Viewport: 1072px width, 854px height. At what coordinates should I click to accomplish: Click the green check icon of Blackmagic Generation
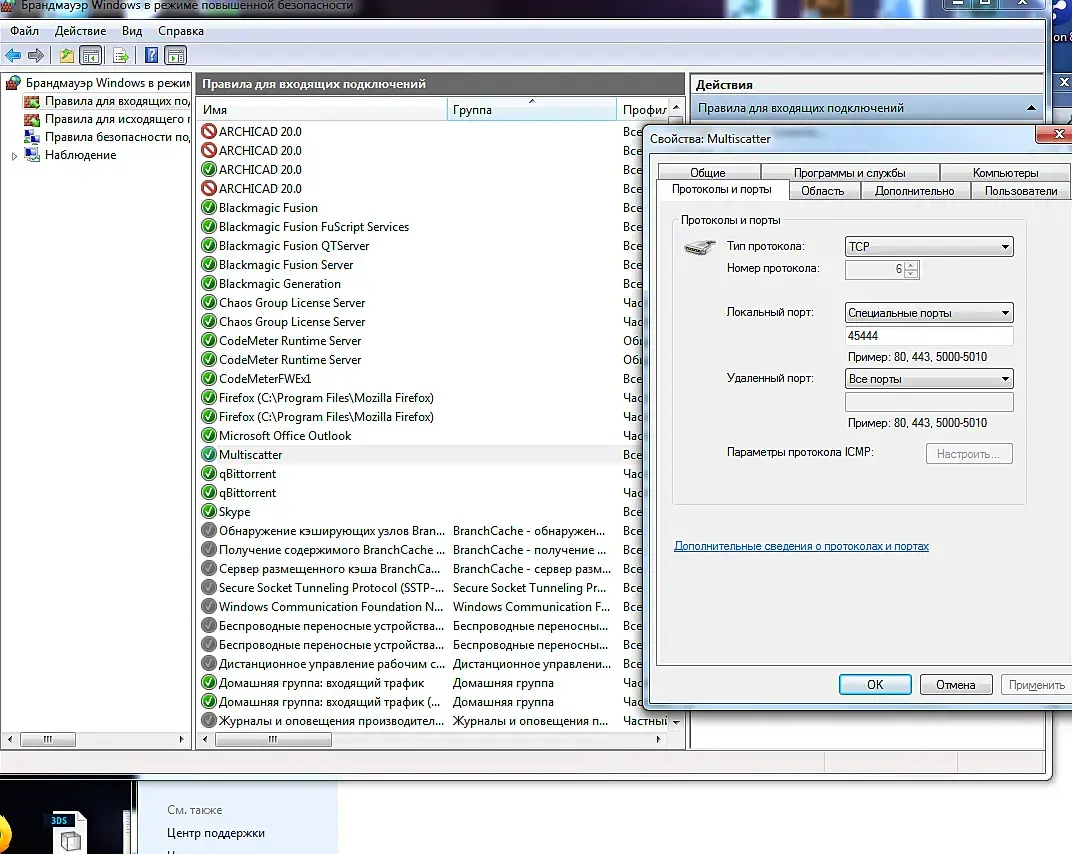[209, 284]
